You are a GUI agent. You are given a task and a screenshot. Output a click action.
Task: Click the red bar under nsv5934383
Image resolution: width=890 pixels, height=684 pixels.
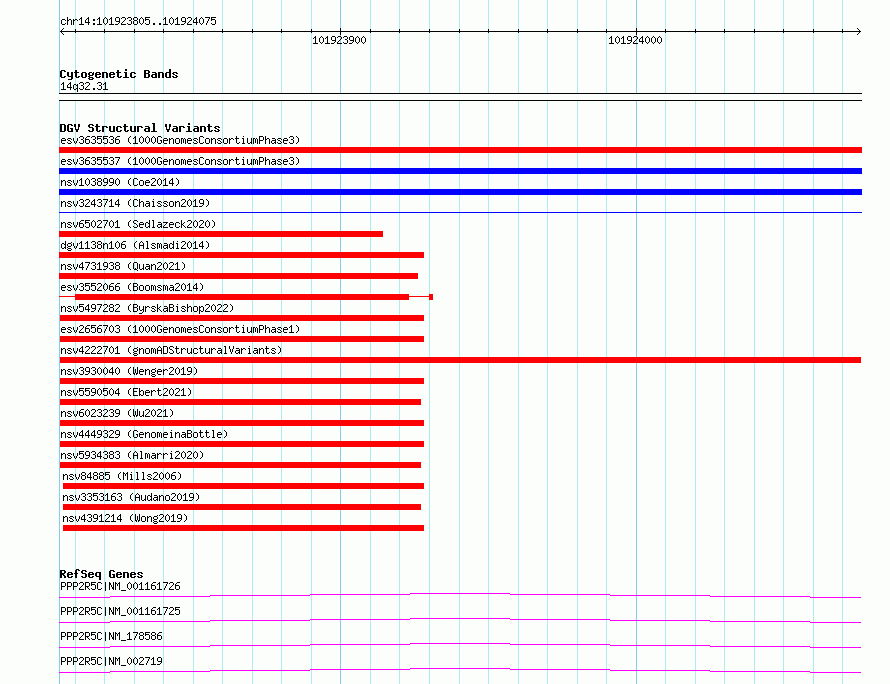240,465
